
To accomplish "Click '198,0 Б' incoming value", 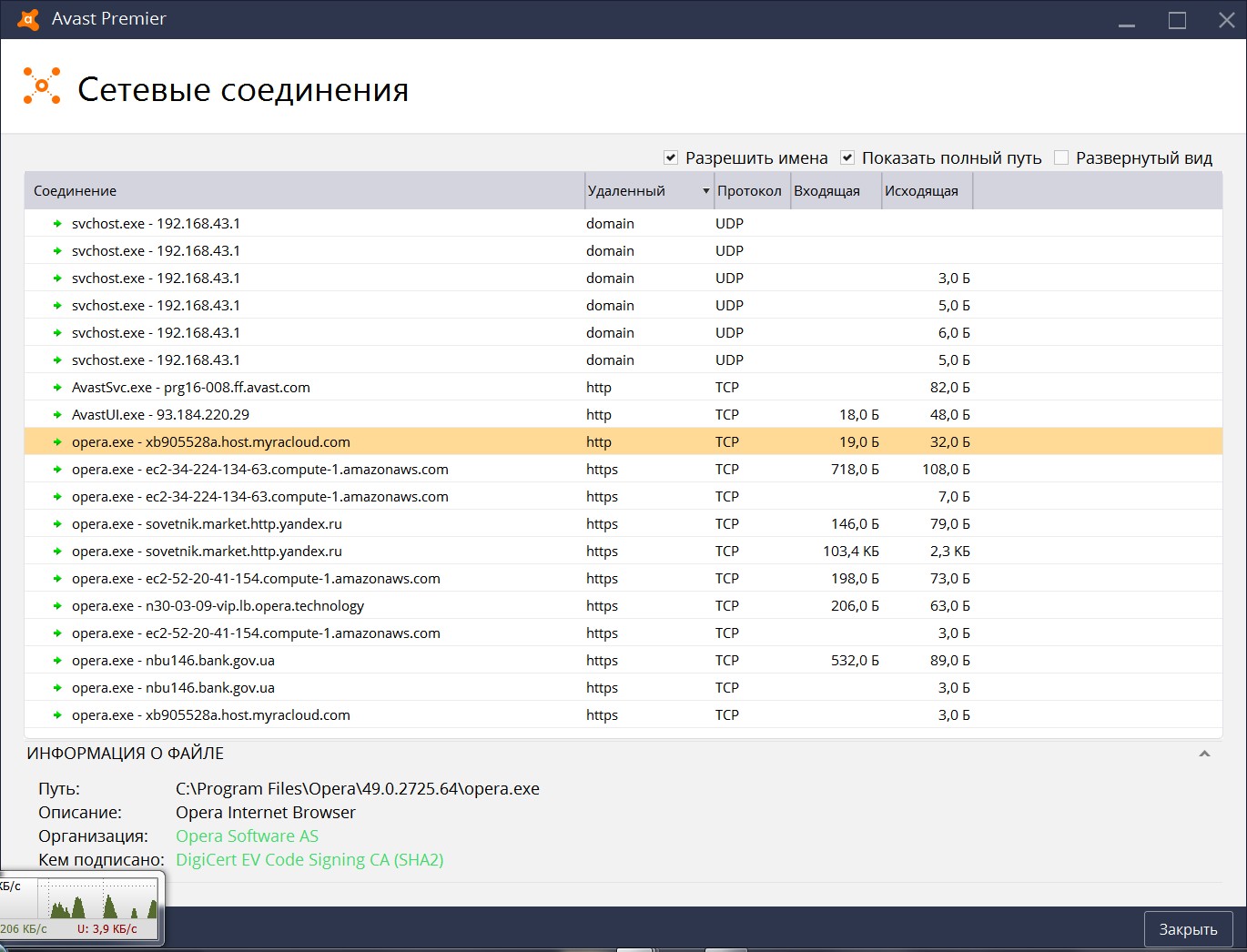I will (855, 579).
